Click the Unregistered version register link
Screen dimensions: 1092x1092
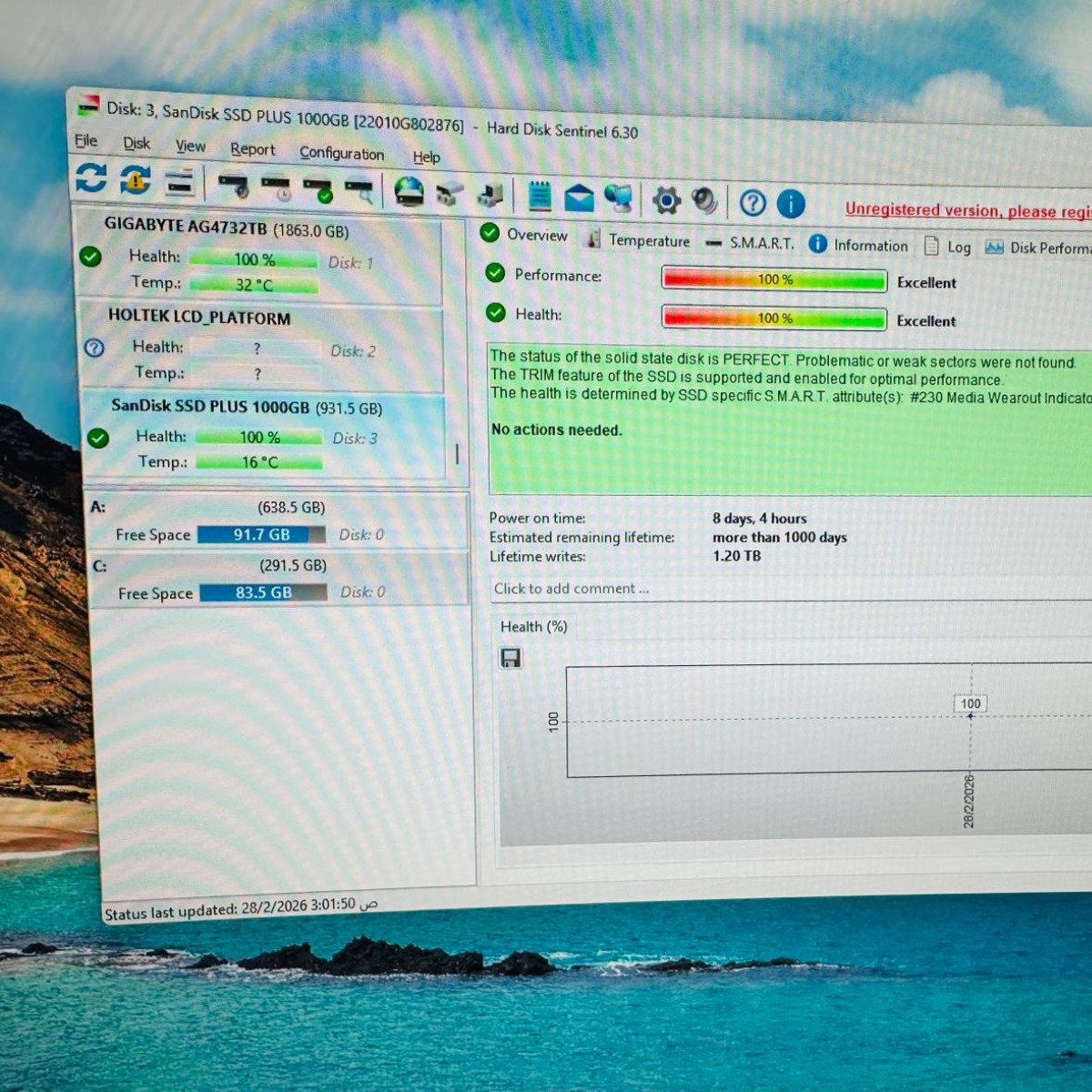point(966,210)
